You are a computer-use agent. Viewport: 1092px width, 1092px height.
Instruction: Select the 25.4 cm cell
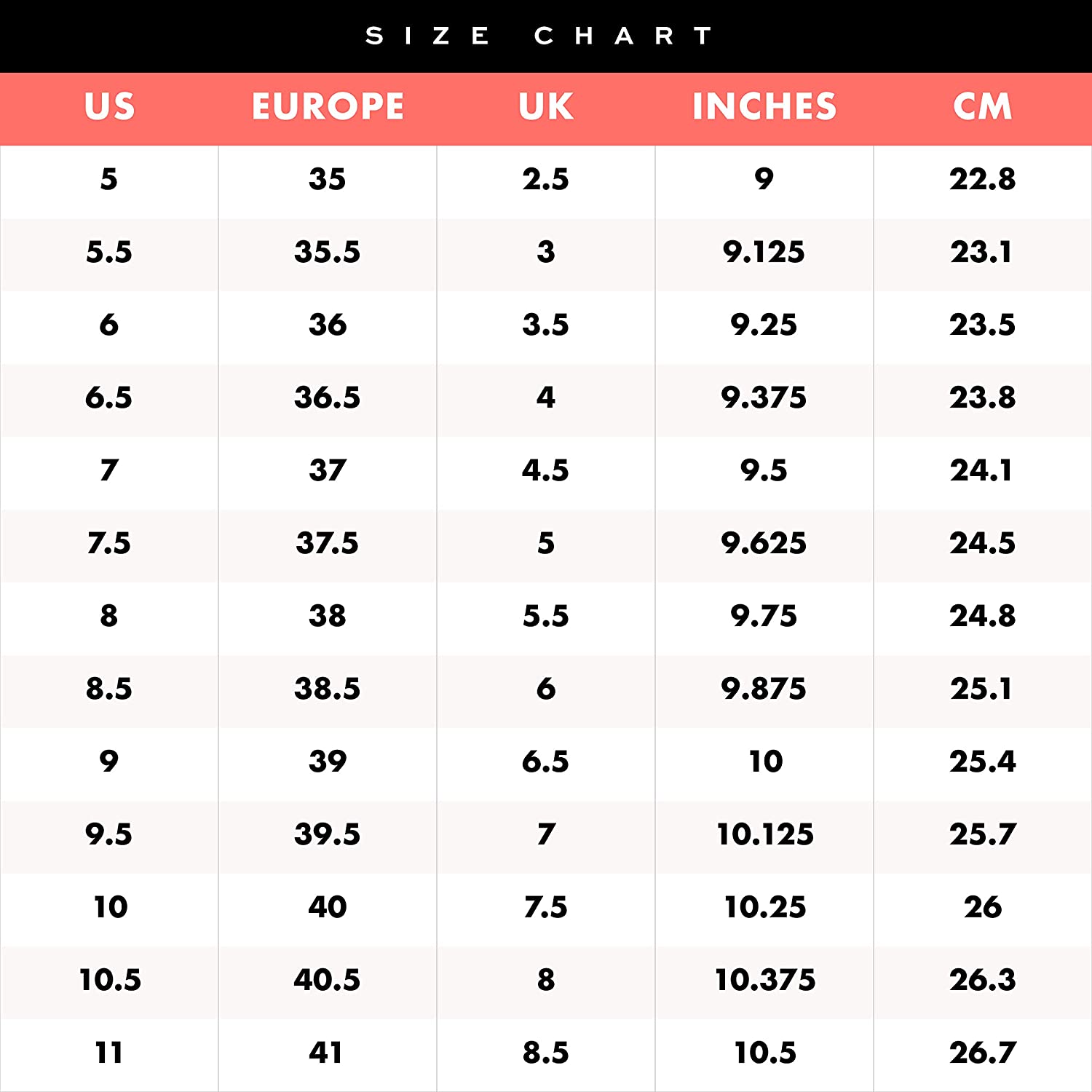click(982, 761)
